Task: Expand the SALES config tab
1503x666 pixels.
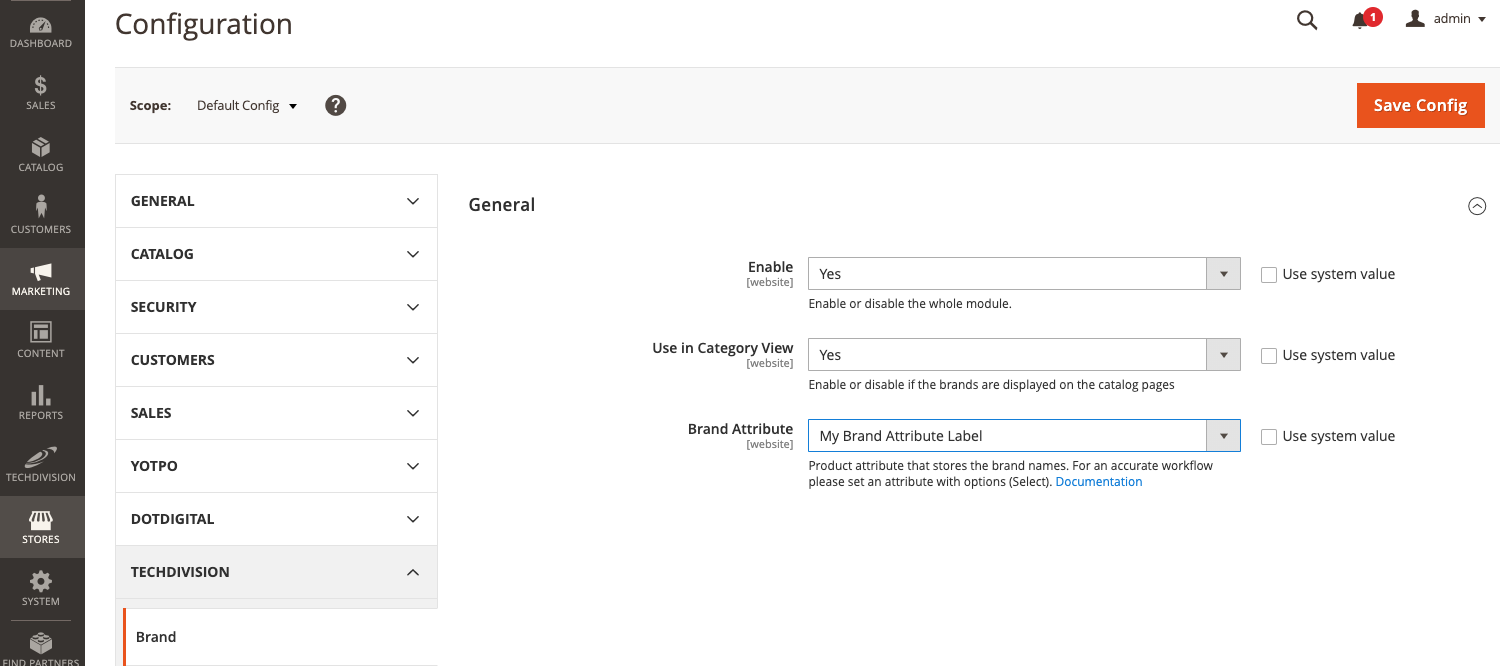Action: tap(276, 413)
